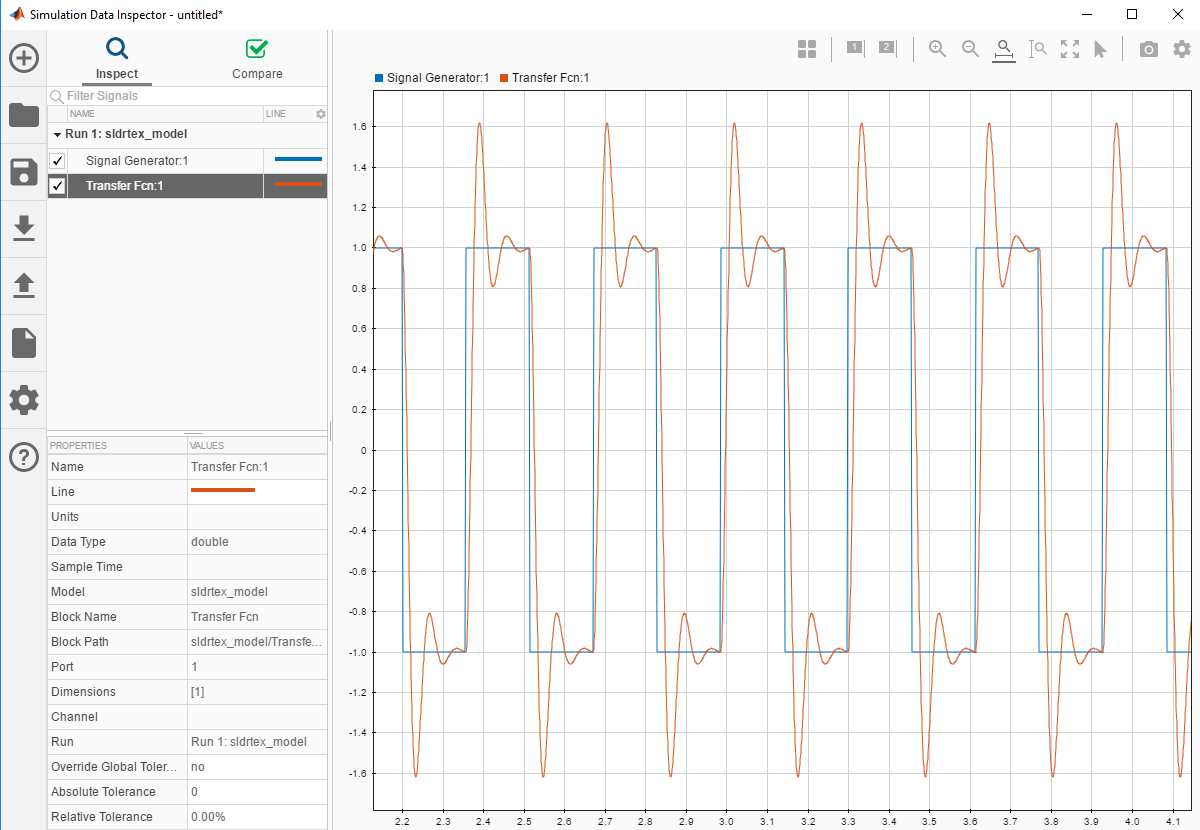Open a saved session via folder icon
This screenshot has height=830, width=1200.
coord(24,115)
